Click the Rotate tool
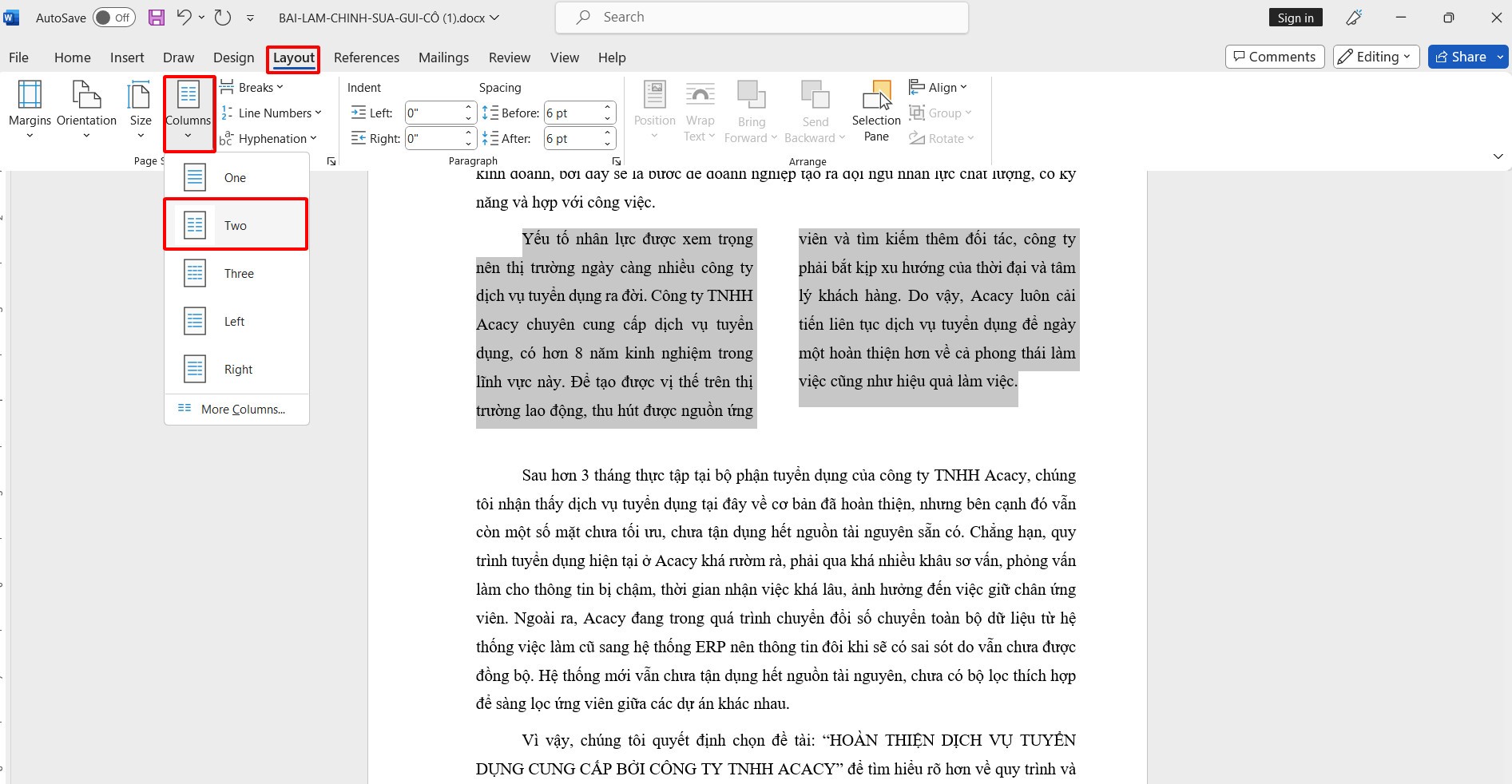The width and height of the screenshot is (1512, 784). pyautogui.click(x=943, y=137)
